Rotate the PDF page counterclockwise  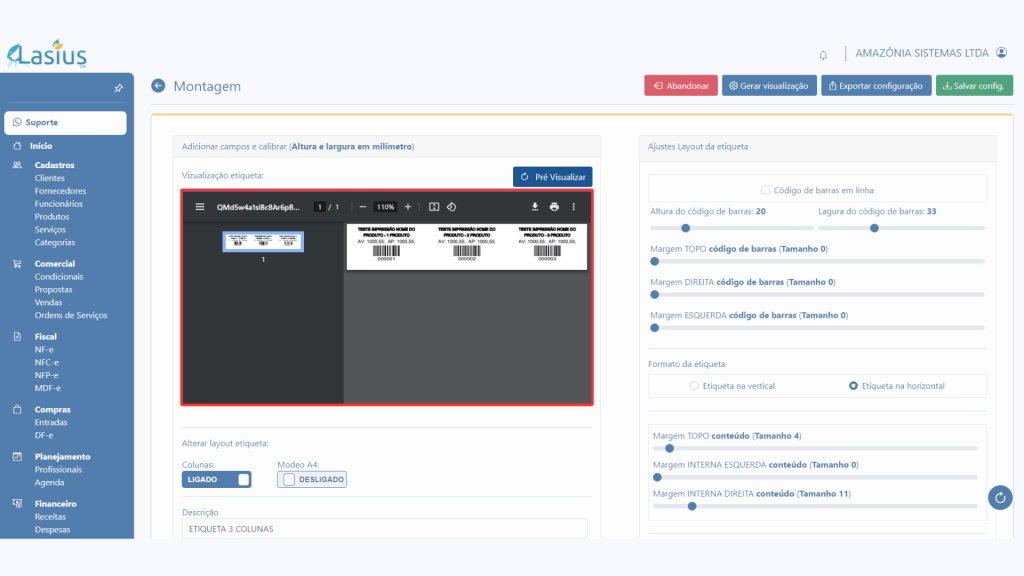click(451, 207)
